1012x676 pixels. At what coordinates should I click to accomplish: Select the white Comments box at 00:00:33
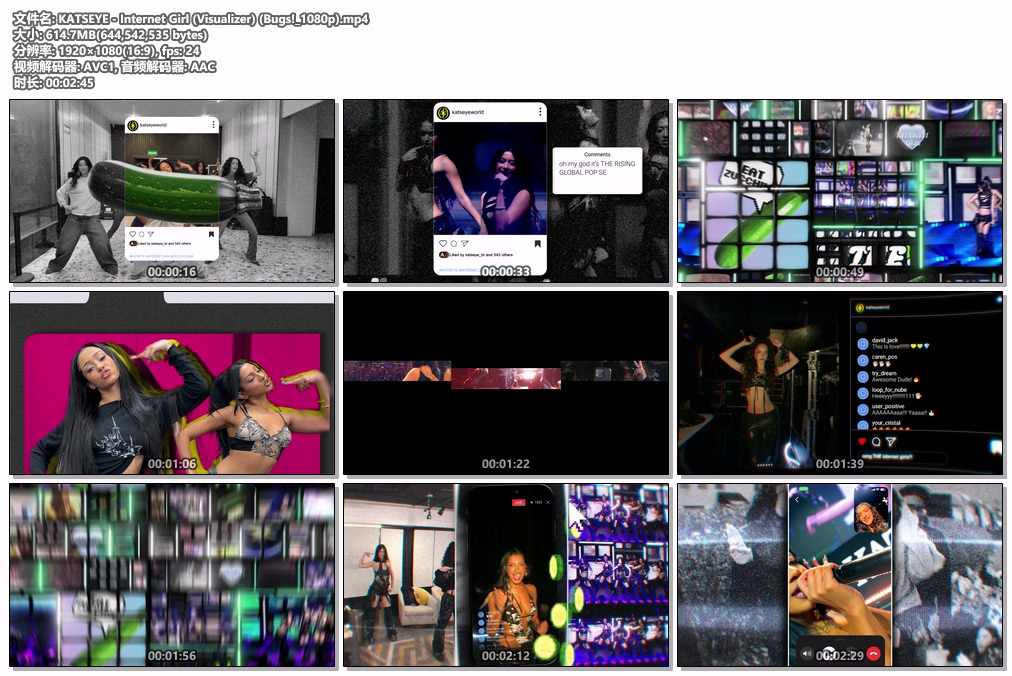coord(597,170)
